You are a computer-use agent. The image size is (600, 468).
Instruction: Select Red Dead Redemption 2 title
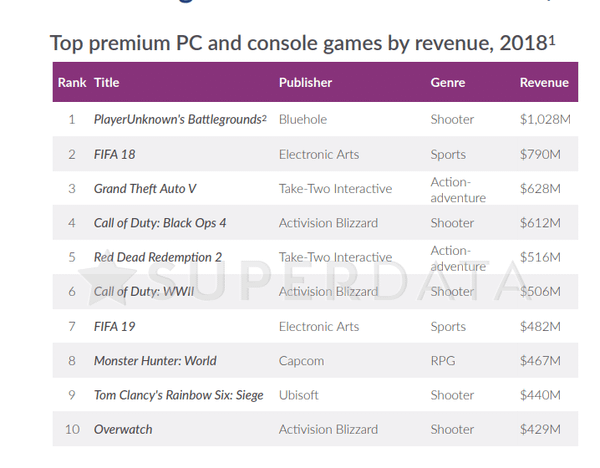[158, 257]
